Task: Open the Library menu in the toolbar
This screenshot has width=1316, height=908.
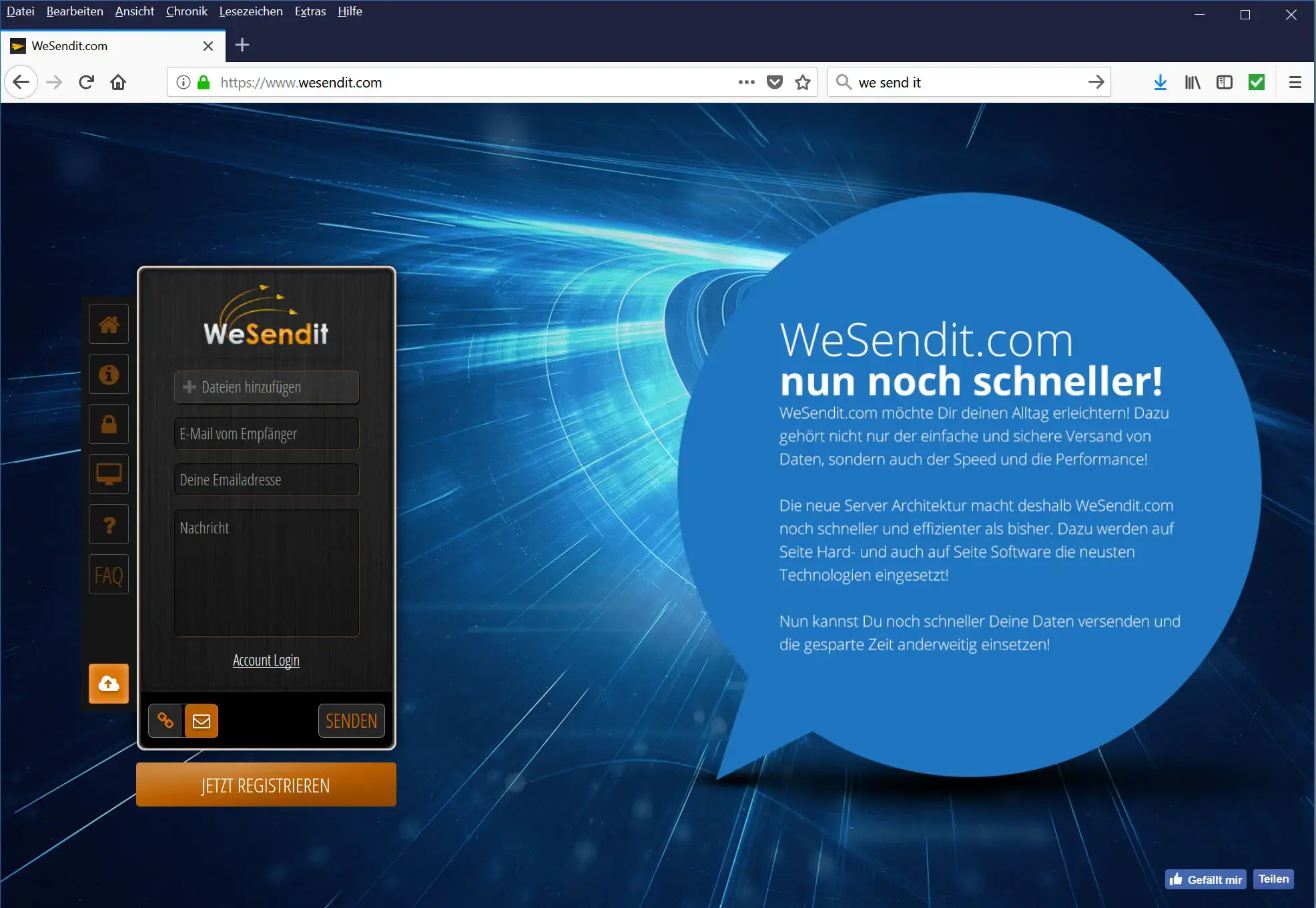Action: click(1193, 82)
